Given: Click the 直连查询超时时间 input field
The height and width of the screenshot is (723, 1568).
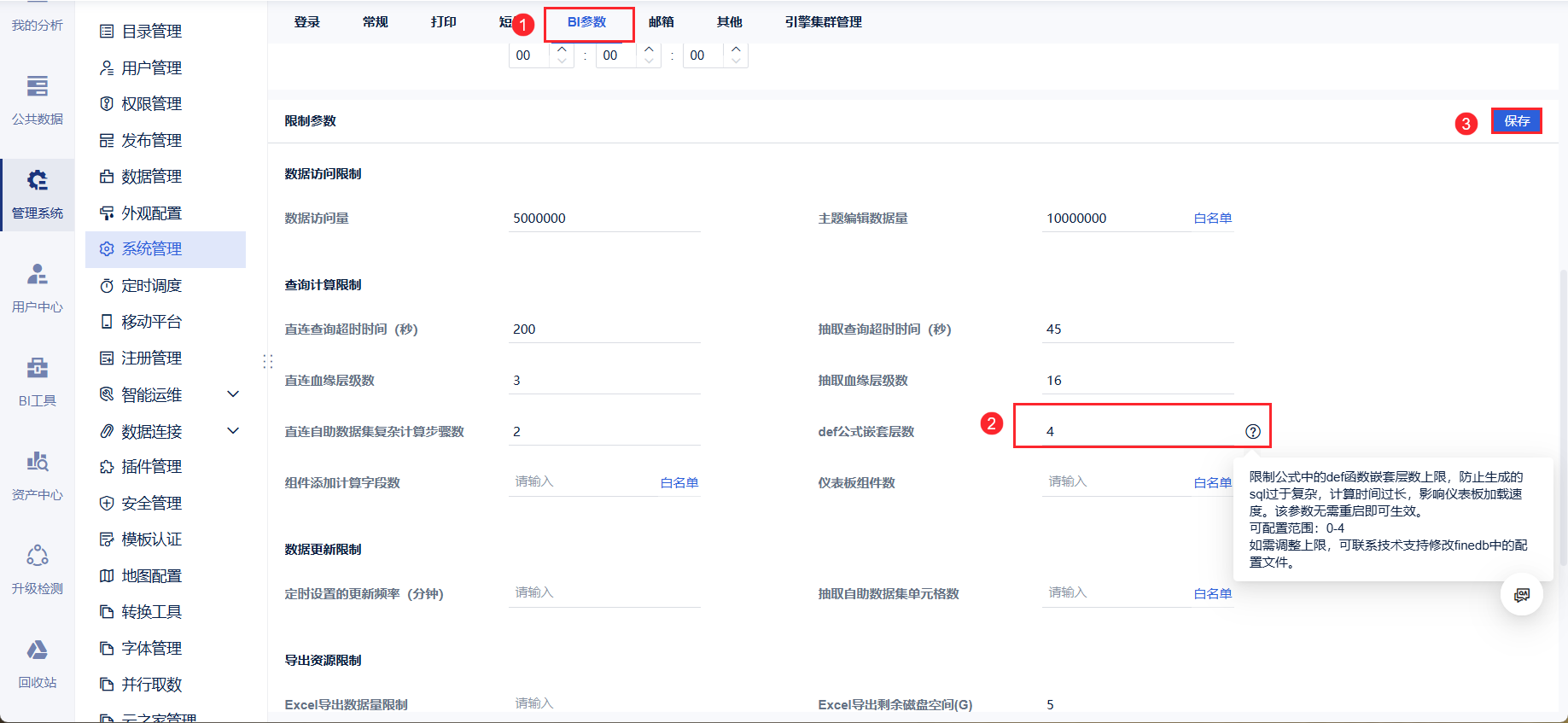Looking at the screenshot, I should coord(604,329).
